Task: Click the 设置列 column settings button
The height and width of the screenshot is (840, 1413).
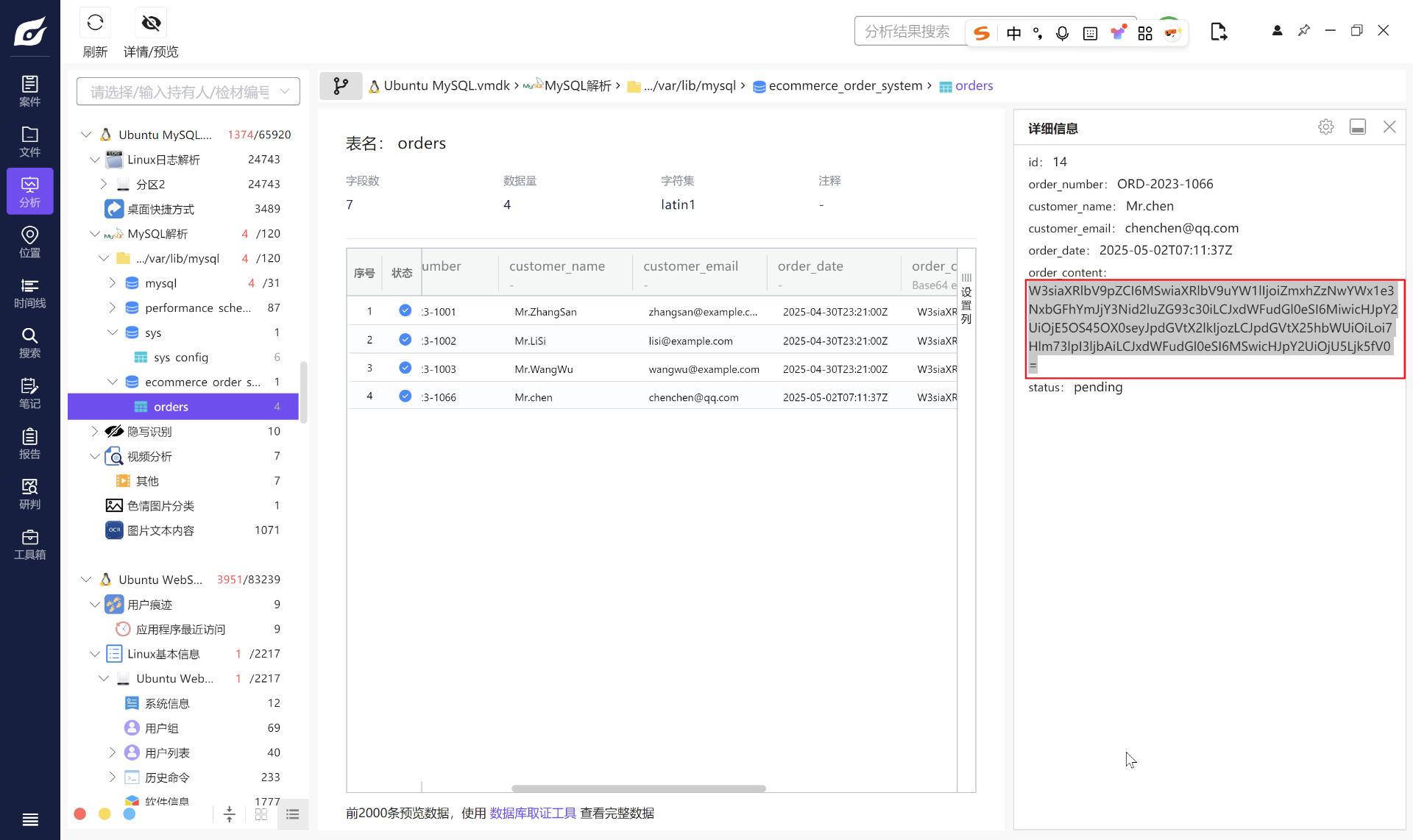Action: tap(966, 299)
